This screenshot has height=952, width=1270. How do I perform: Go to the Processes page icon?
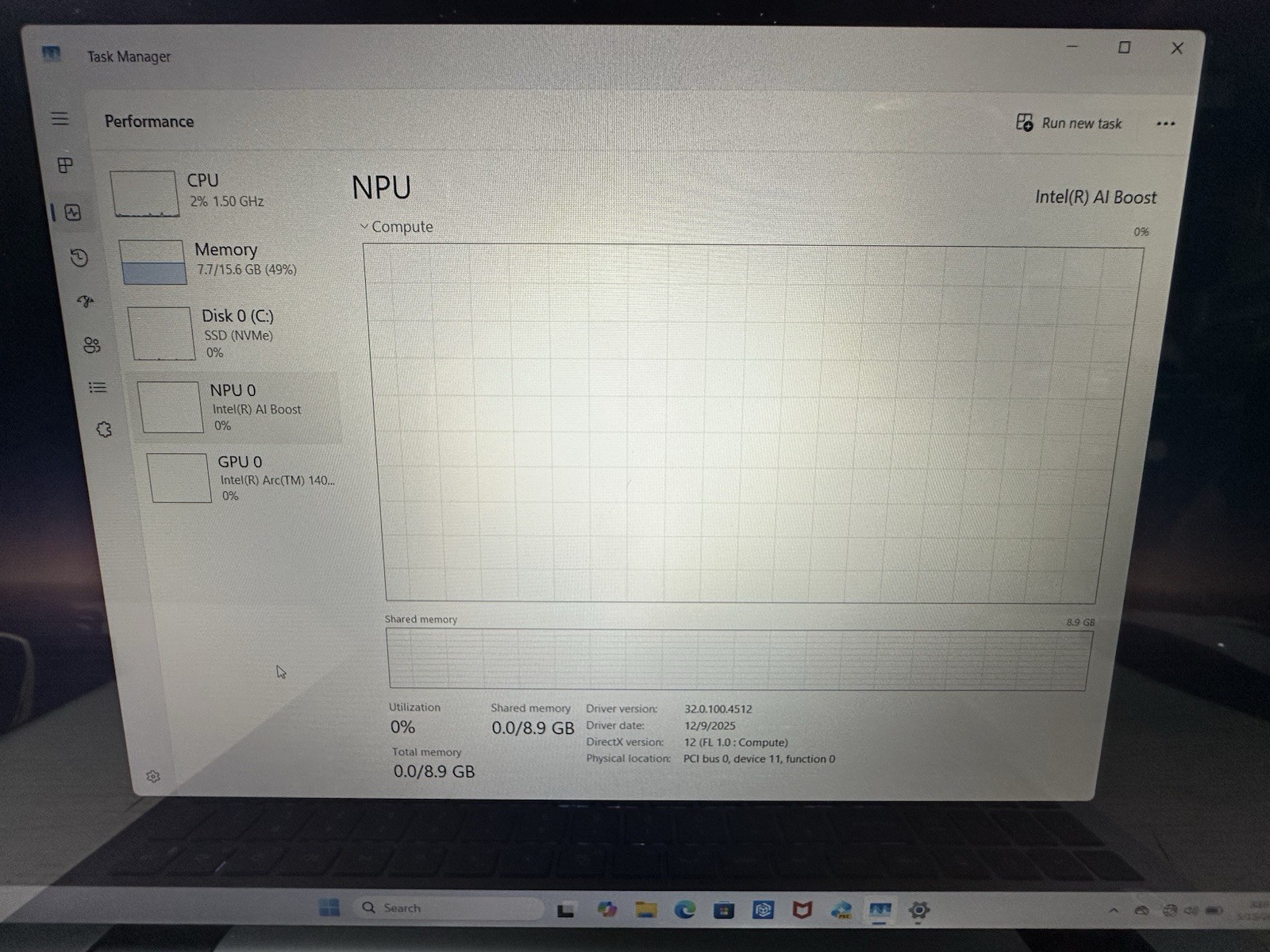pyautogui.click(x=65, y=165)
